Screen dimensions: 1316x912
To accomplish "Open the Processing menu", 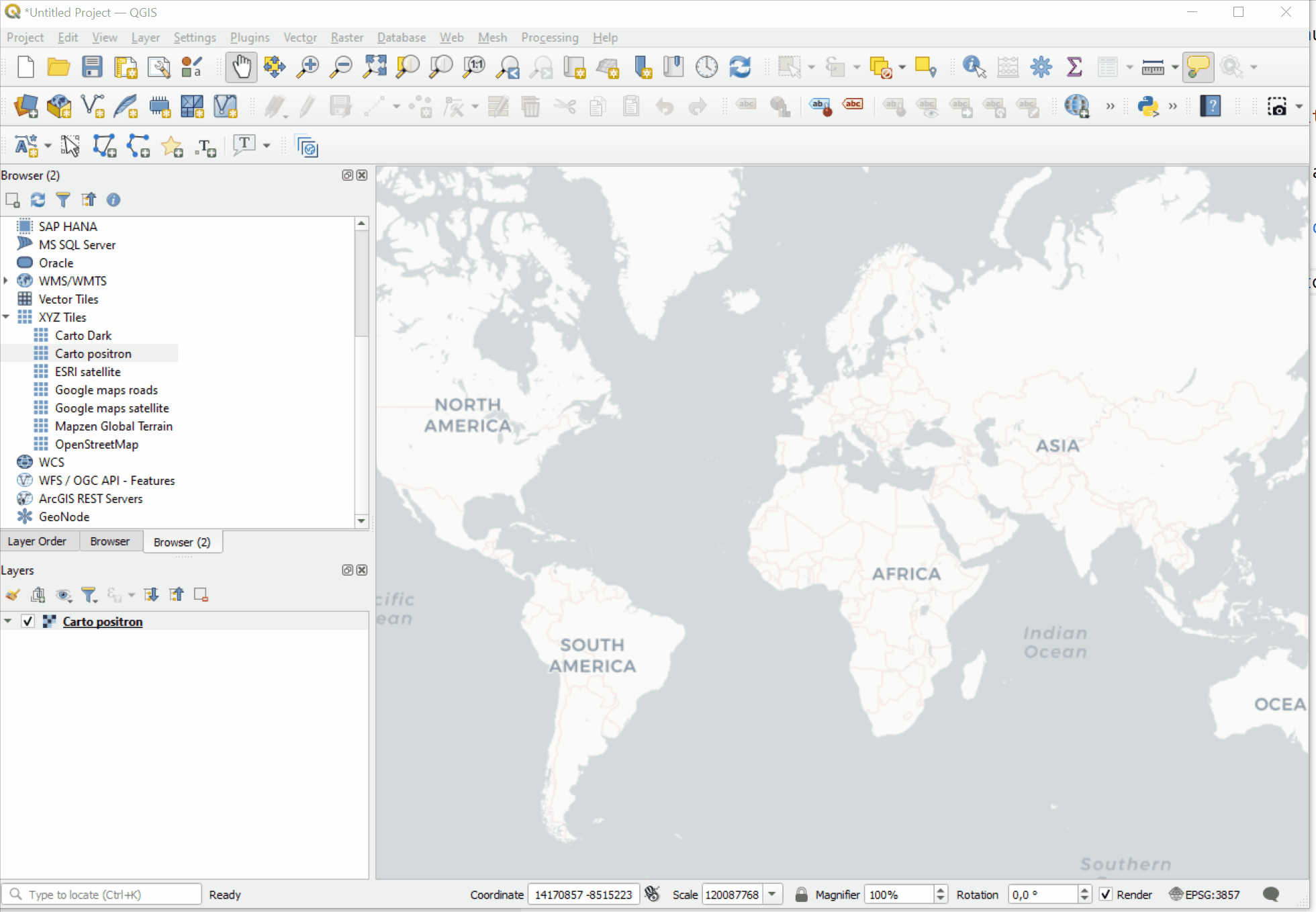I will [x=549, y=38].
